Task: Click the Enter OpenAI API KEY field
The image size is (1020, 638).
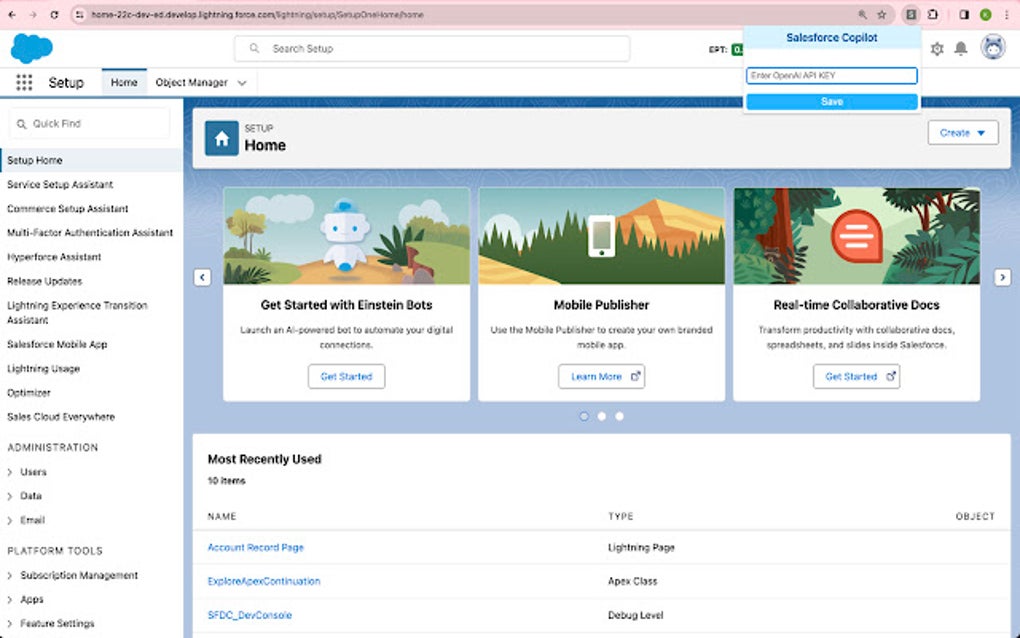Action: pyautogui.click(x=831, y=75)
